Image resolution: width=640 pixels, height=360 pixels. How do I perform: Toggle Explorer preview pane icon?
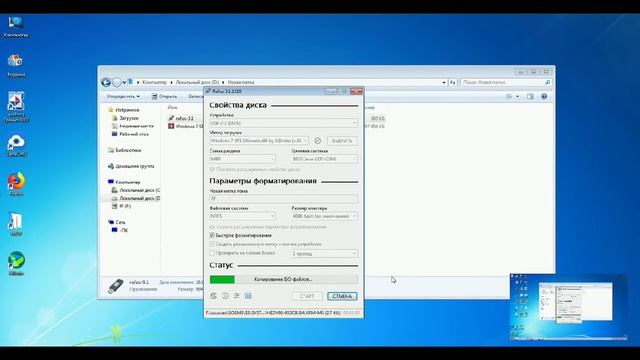click(x=530, y=96)
